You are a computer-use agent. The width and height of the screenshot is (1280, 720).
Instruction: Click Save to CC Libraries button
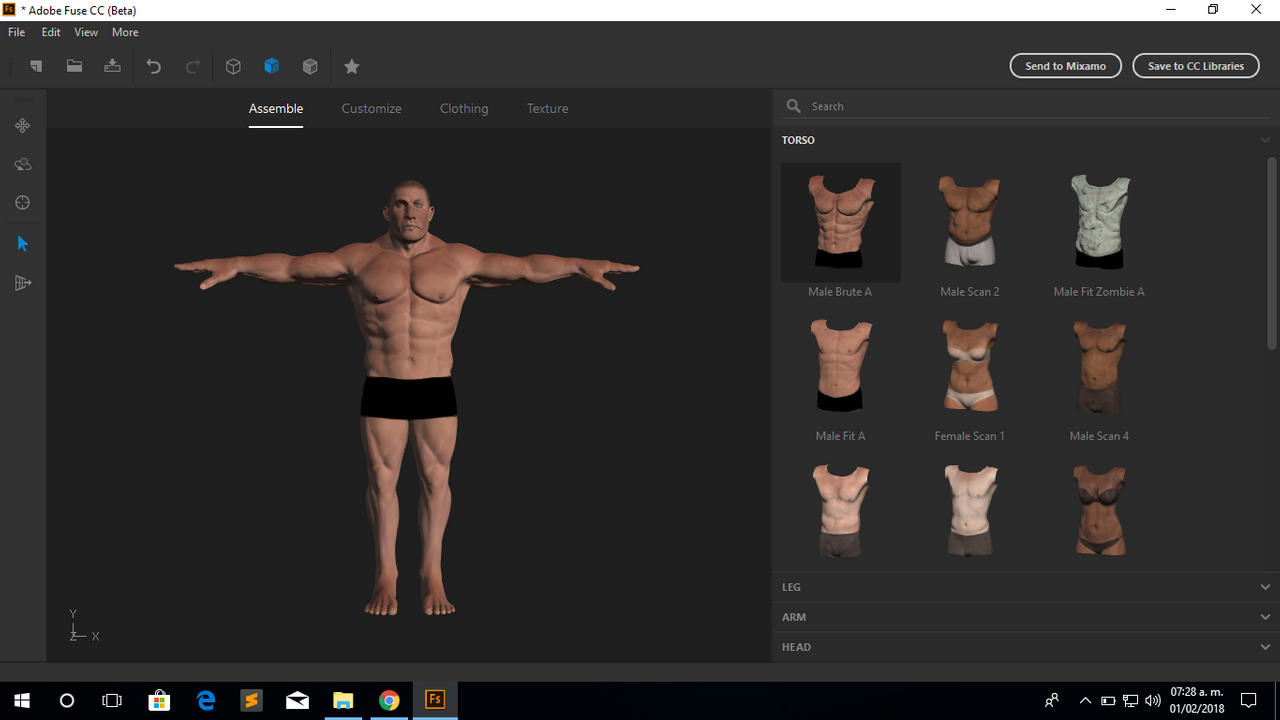coord(1196,66)
